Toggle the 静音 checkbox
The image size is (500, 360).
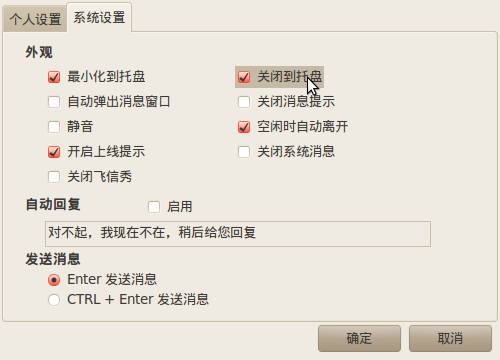(54, 127)
